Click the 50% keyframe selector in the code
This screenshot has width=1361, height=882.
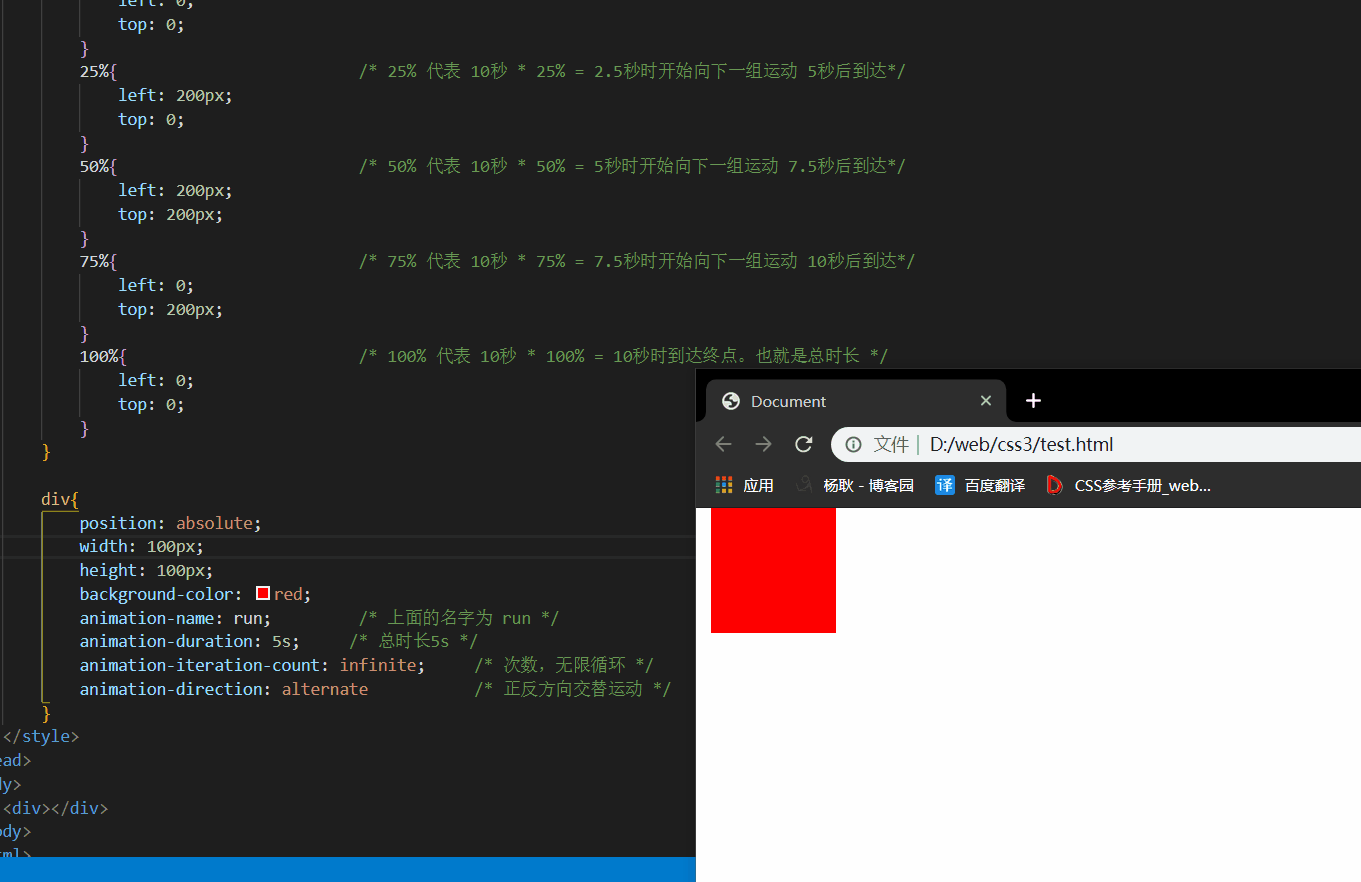point(97,166)
